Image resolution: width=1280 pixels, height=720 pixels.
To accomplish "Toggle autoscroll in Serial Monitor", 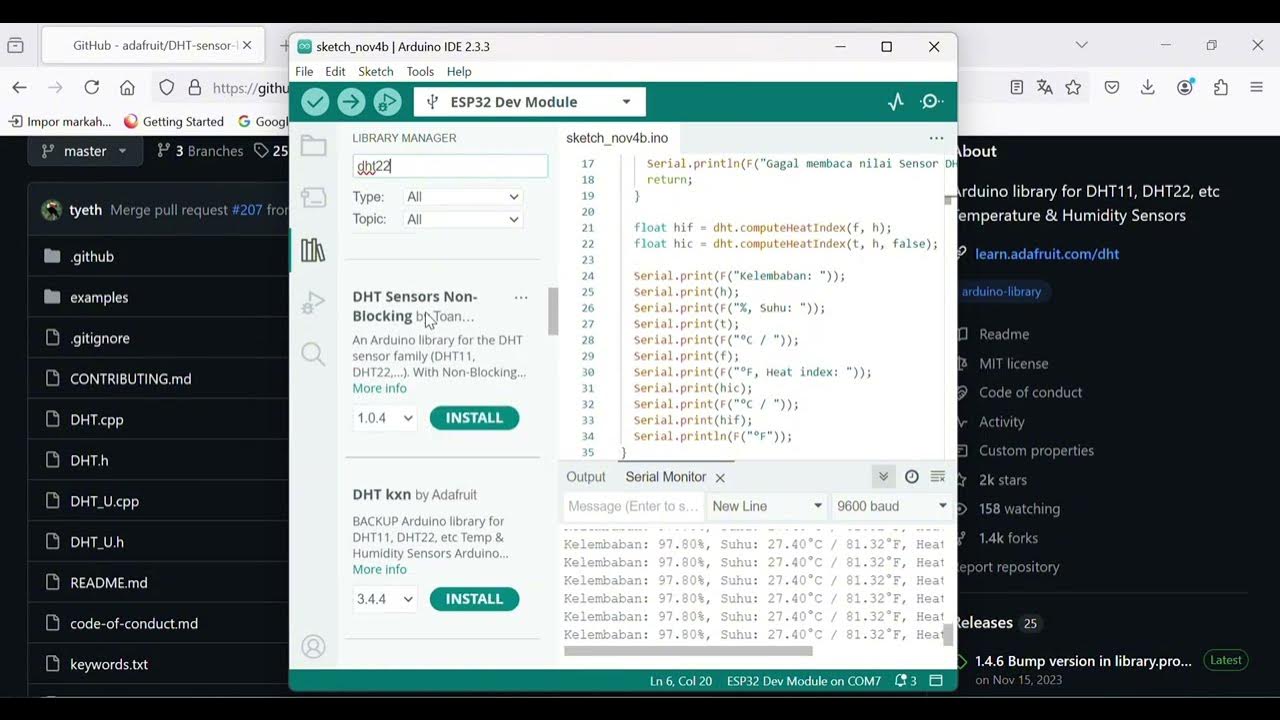I will coord(883,477).
